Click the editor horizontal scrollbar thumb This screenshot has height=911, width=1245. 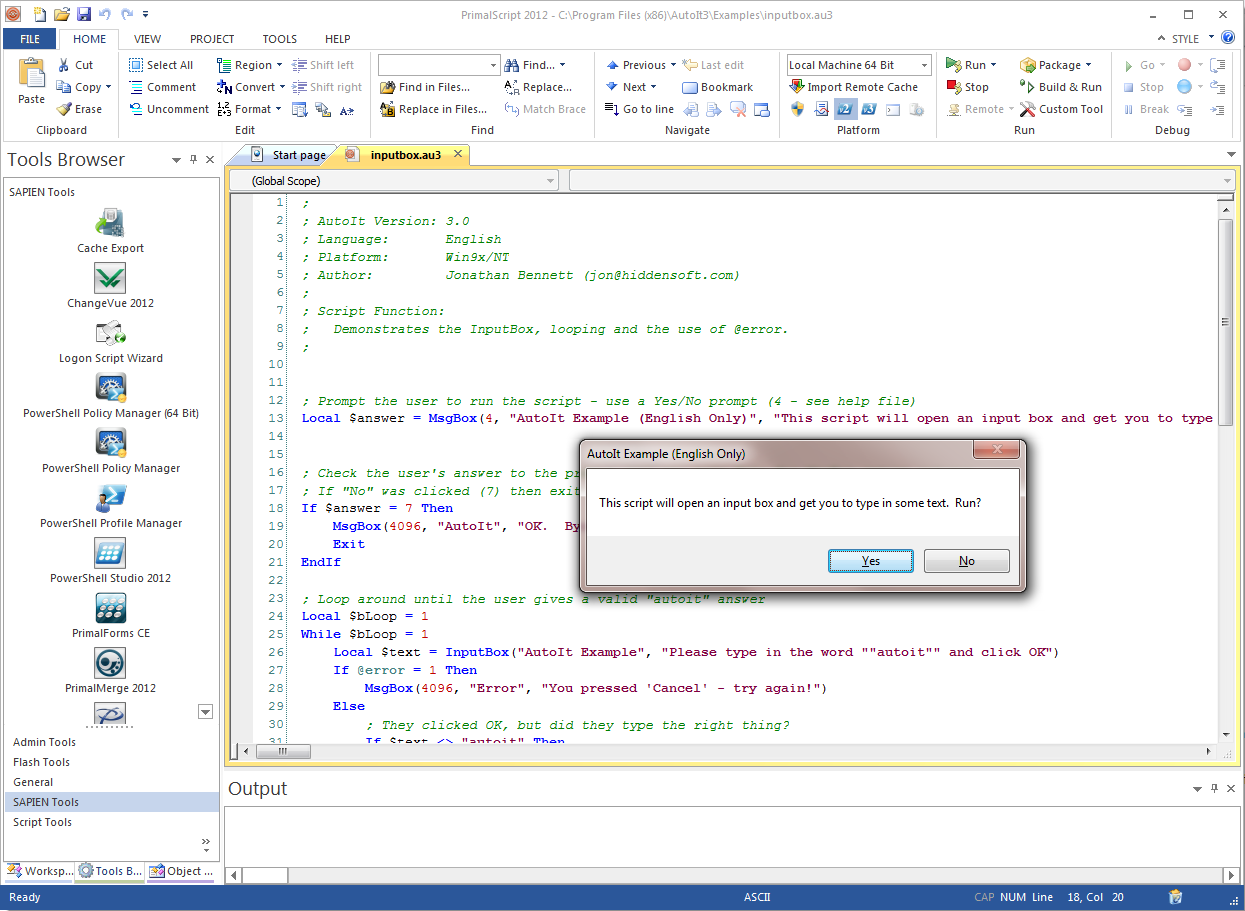tap(281, 751)
